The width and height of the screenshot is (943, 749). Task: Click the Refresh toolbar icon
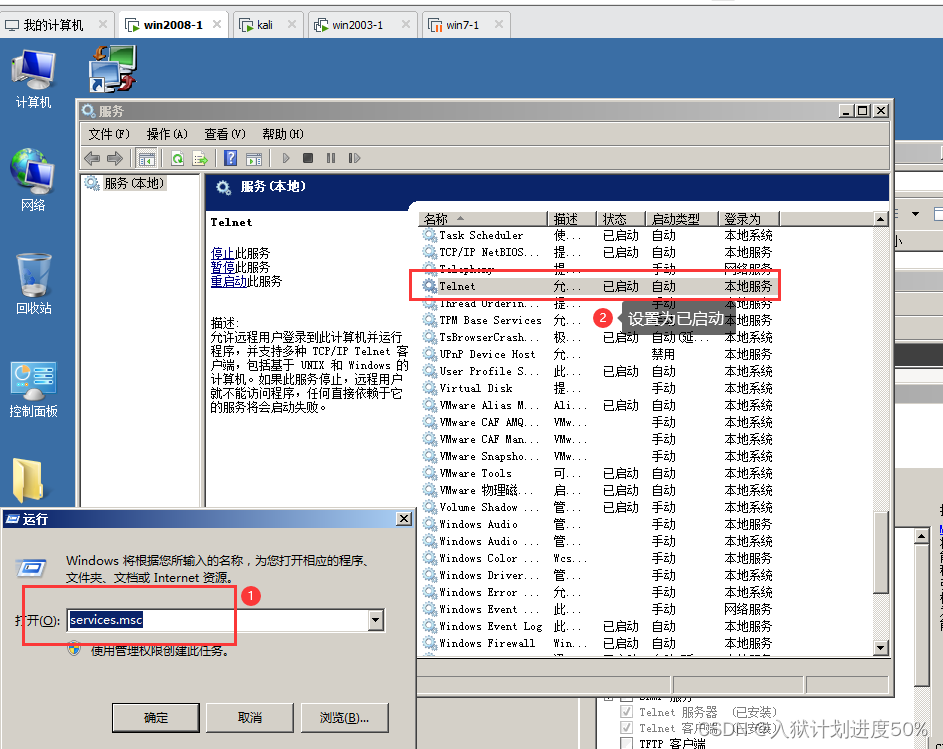[177, 159]
